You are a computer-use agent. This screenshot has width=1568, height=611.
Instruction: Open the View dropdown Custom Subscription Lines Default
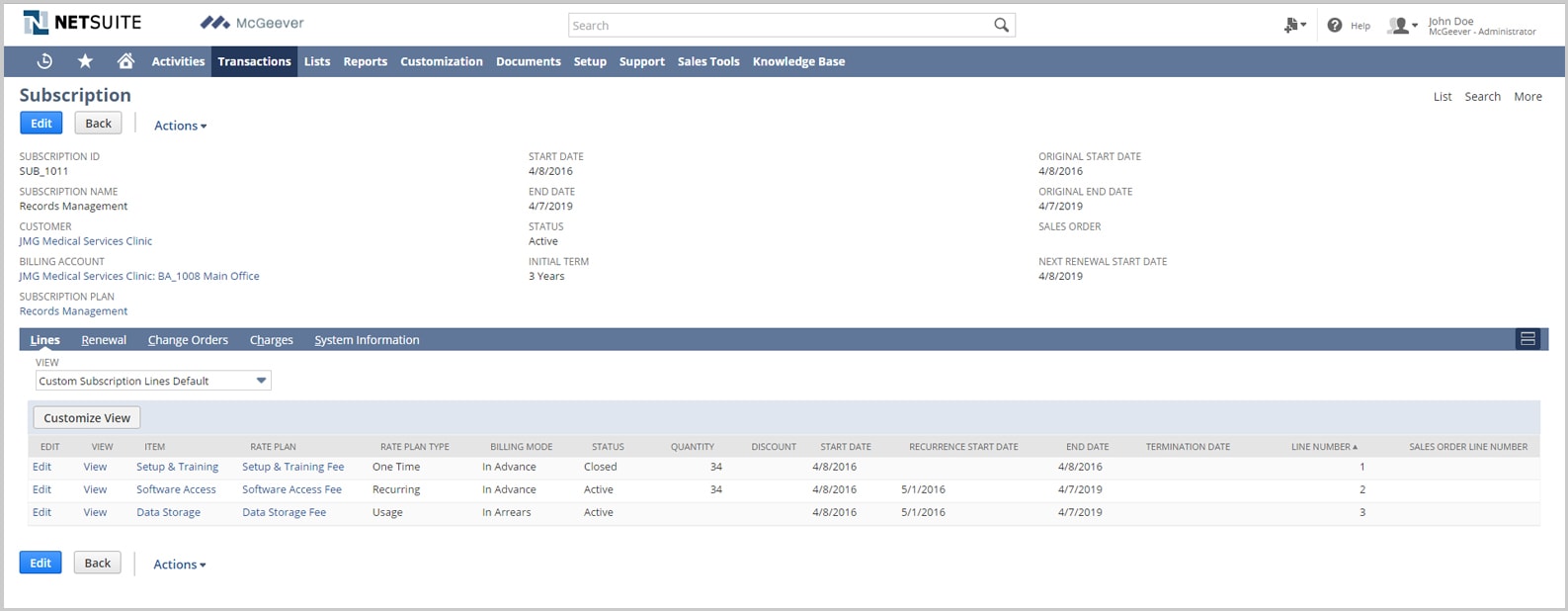coord(153,381)
